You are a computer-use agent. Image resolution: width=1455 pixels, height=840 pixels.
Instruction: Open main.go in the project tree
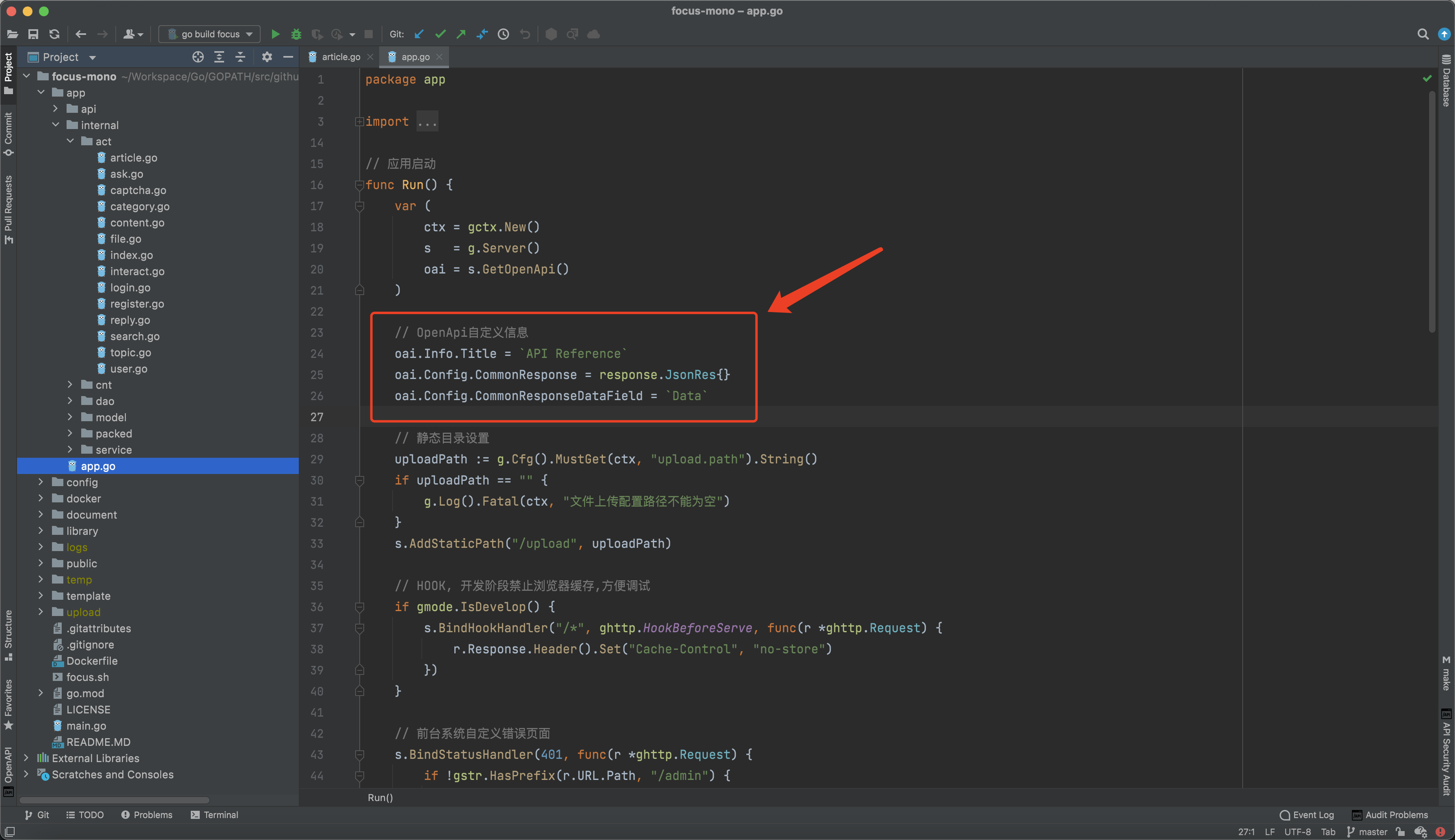[86, 726]
